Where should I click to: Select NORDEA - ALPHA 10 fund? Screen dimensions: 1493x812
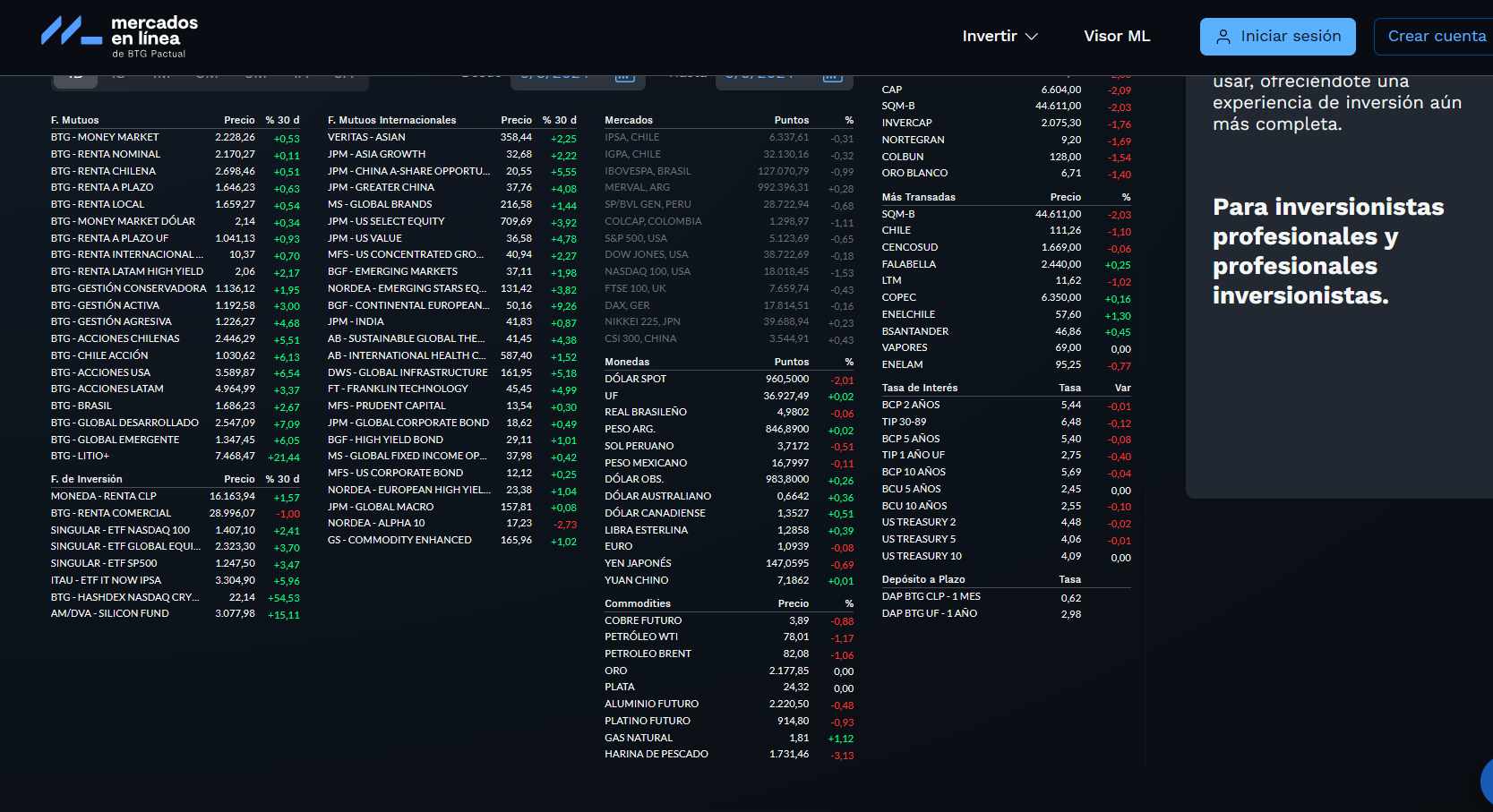click(452, 523)
